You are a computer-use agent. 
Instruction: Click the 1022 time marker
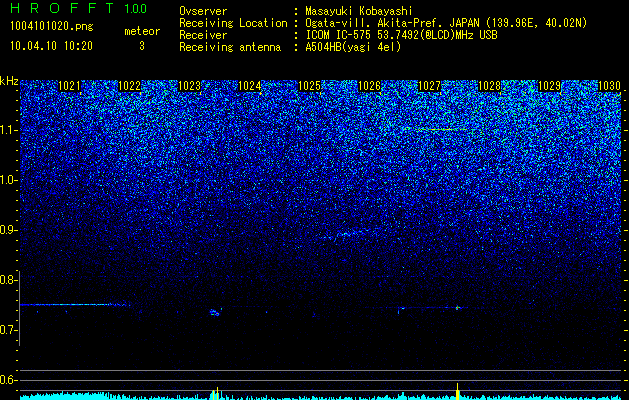pyautogui.click(x=129, y=86)
